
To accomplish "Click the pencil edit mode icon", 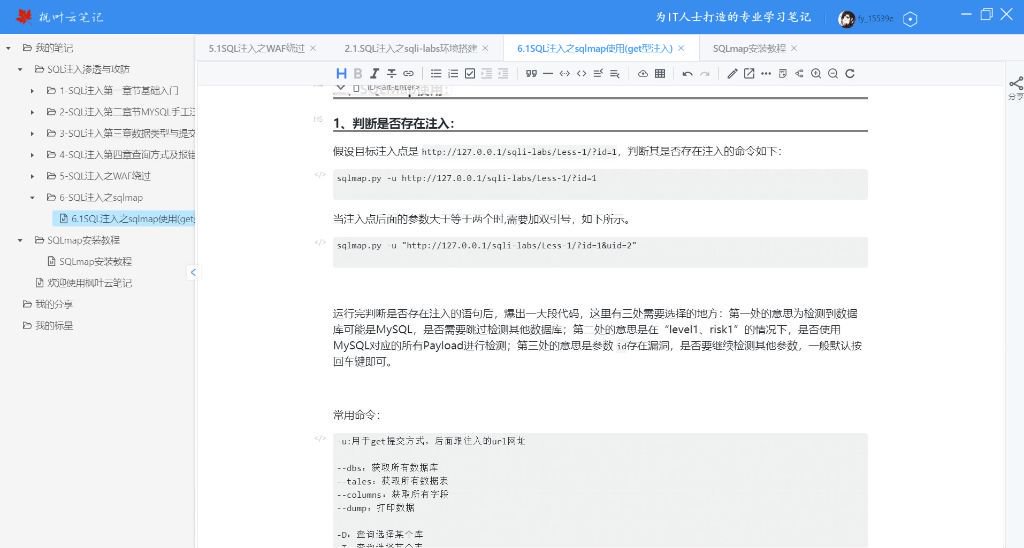I will (x=732, y=74).
